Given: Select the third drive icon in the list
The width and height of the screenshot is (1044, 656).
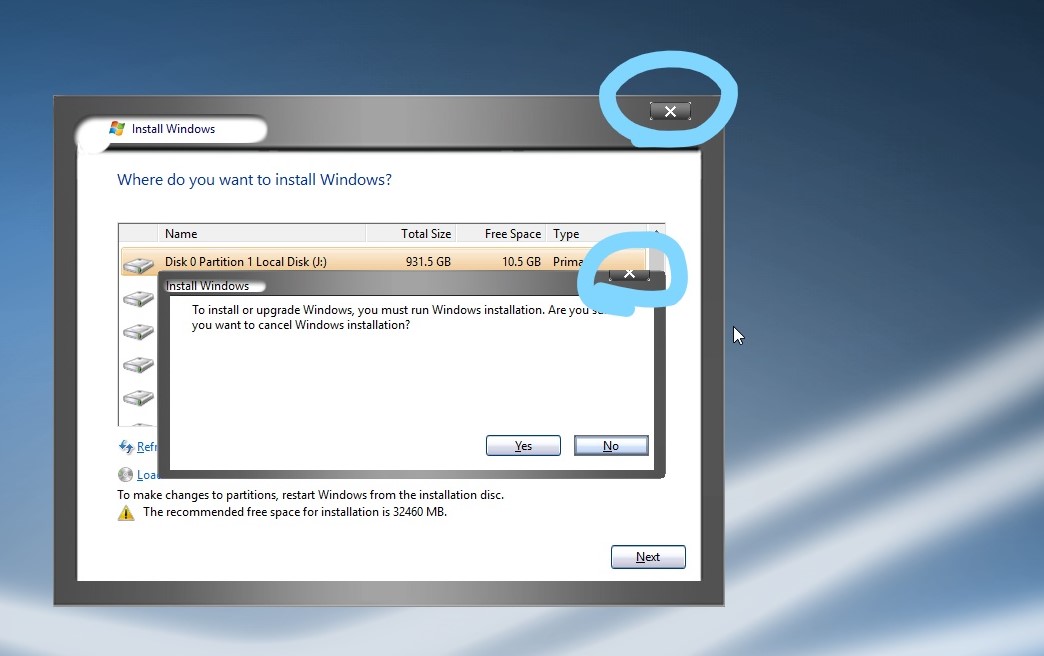Looking at the screenshot, I should coord(138,331).
